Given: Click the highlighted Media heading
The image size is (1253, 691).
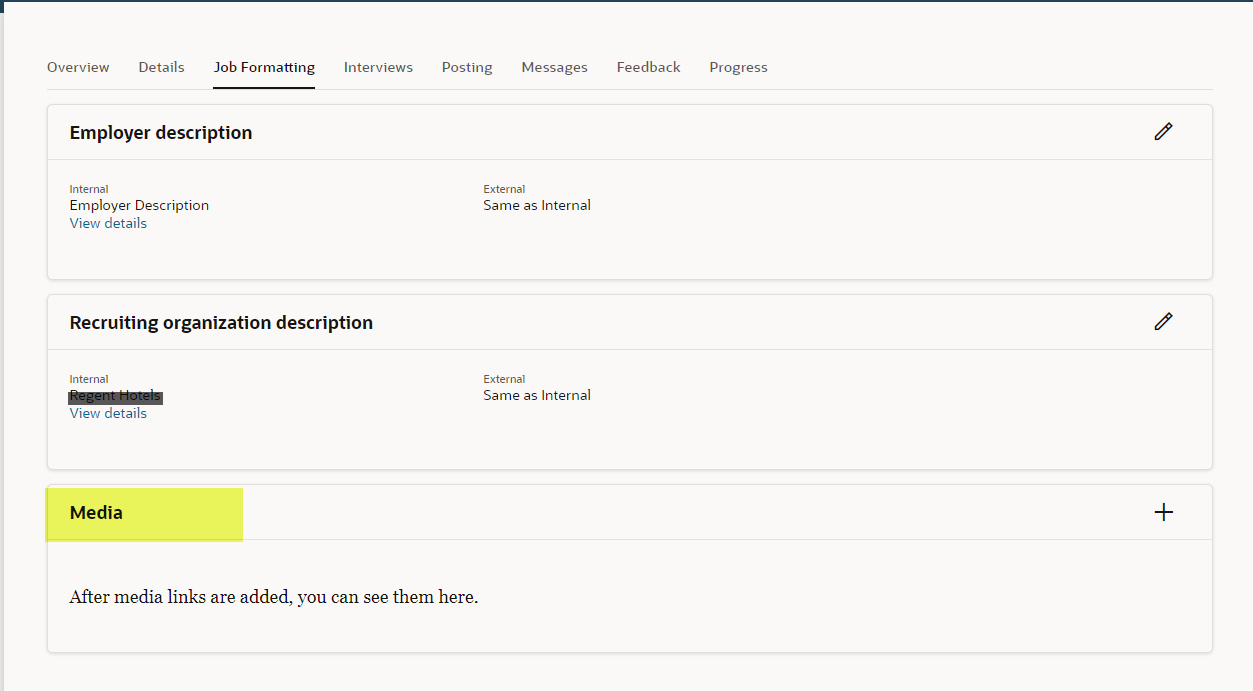Looking at the screenshot, I should coord(95,512).
